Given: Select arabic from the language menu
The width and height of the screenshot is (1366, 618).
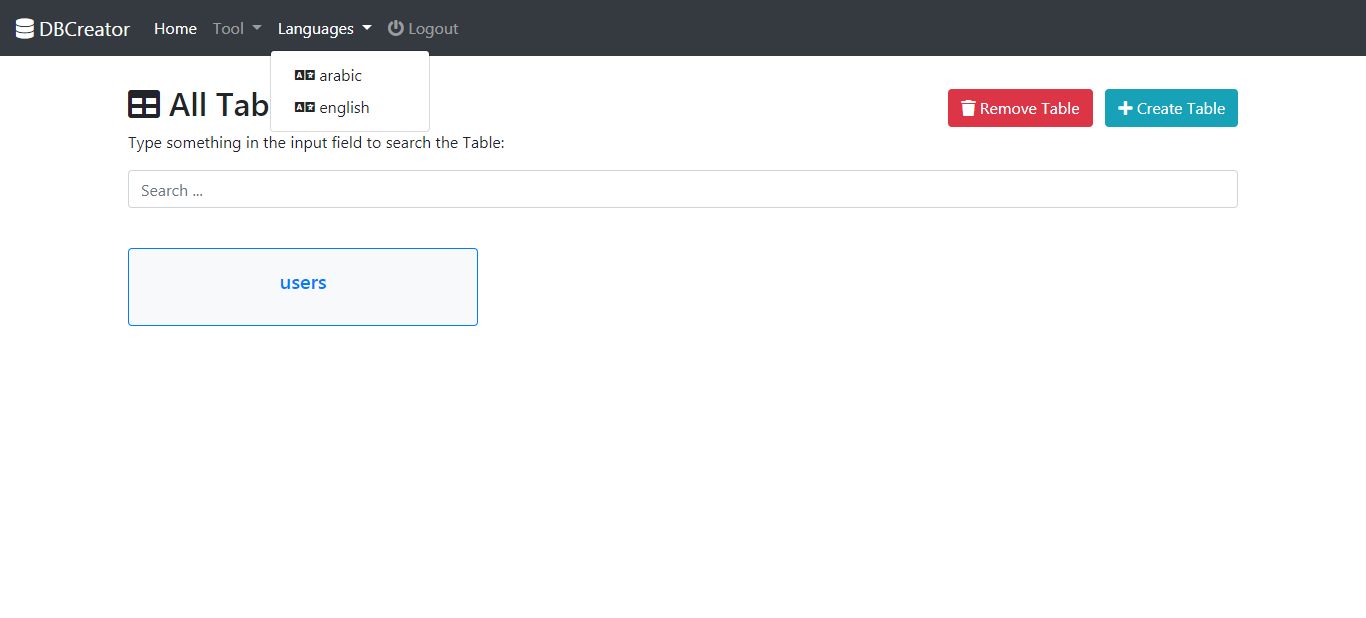Looking at the screenshot, I should pyautogui.click(x=340, y=75).
